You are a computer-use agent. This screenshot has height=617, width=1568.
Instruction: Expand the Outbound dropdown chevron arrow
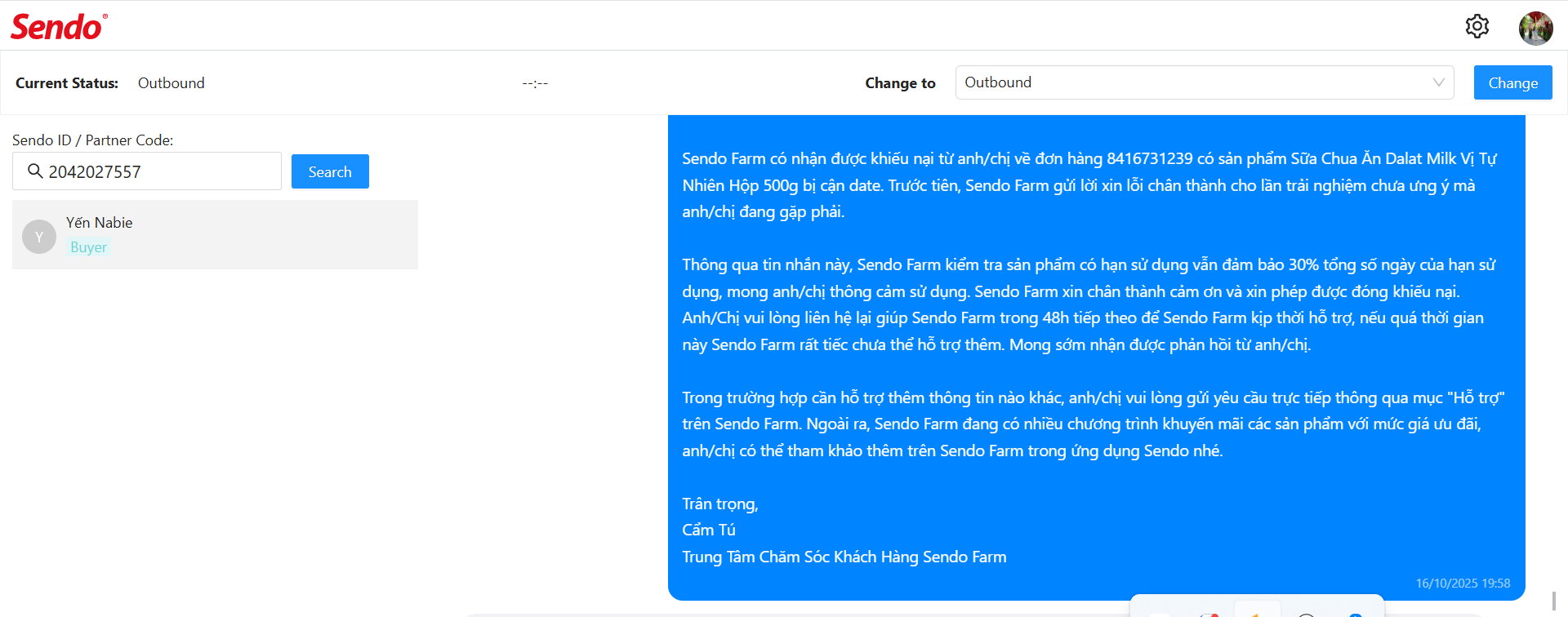coord(1438,82)
